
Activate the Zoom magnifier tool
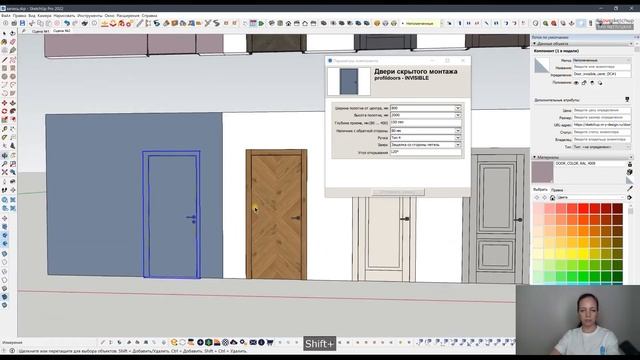[4, 164]
